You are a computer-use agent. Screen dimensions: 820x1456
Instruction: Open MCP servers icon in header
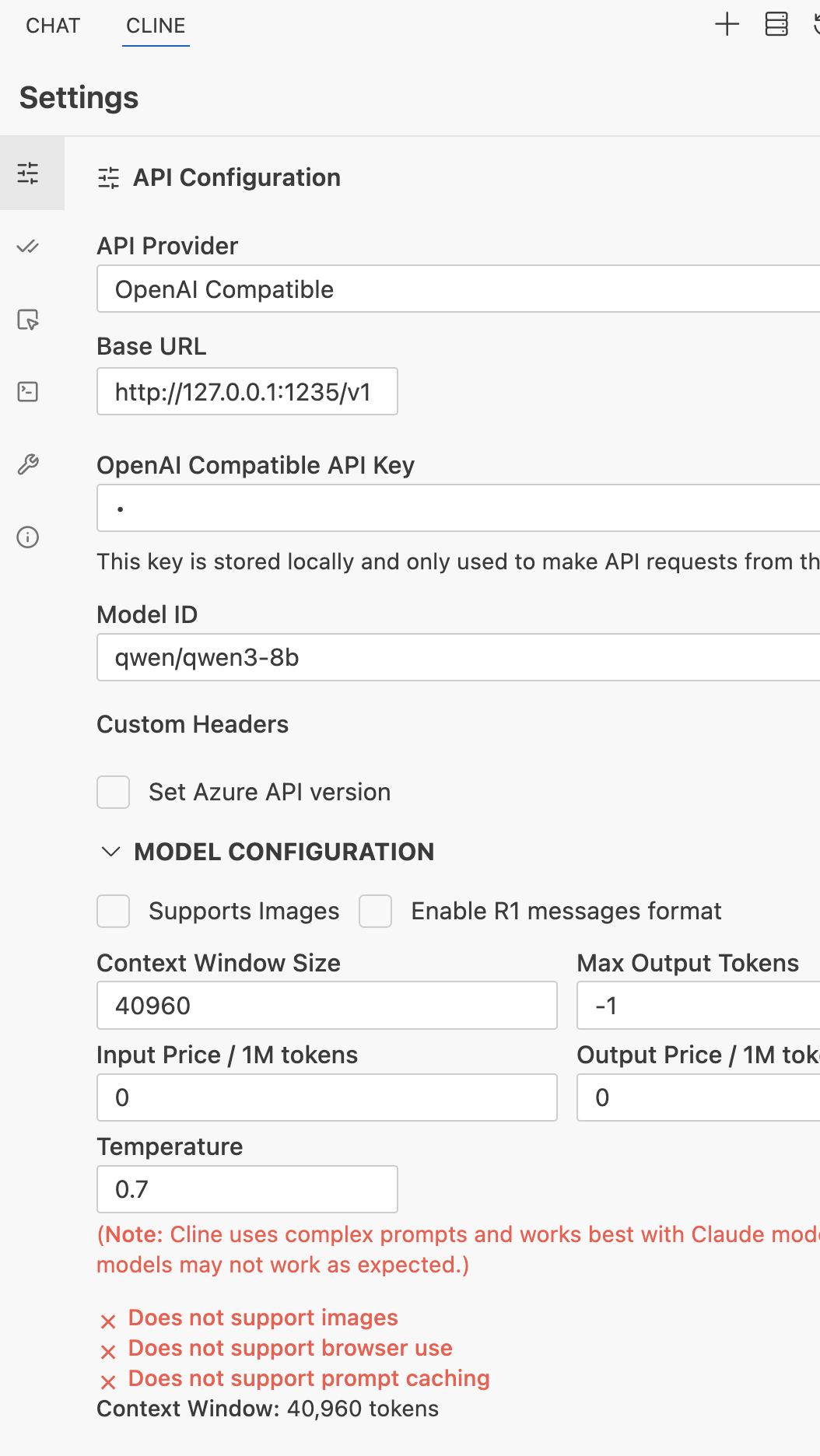776,24
